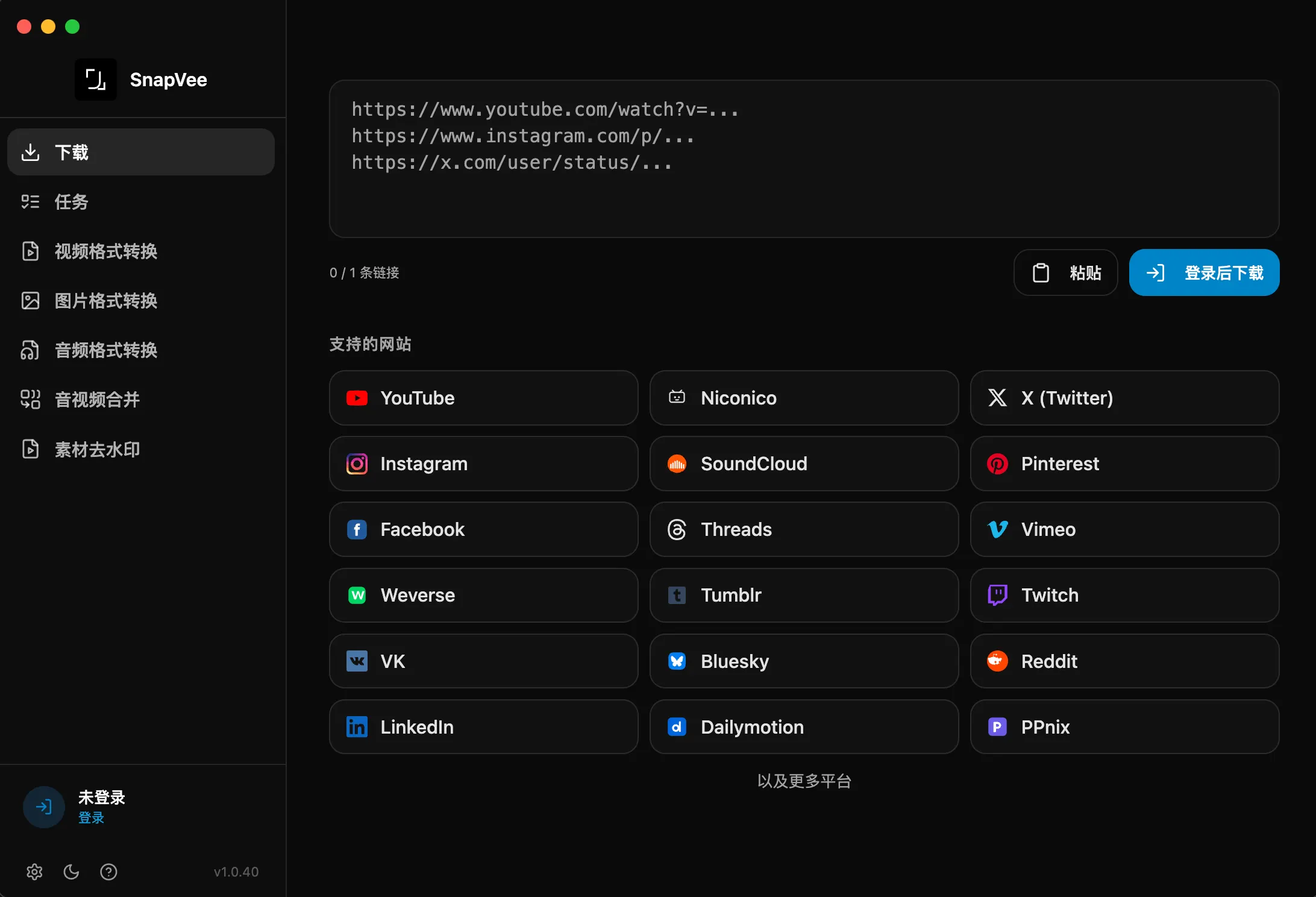Screen dimensions: 1316x897
Task: Maximize the window with green button
Action: tap(72, 27)
